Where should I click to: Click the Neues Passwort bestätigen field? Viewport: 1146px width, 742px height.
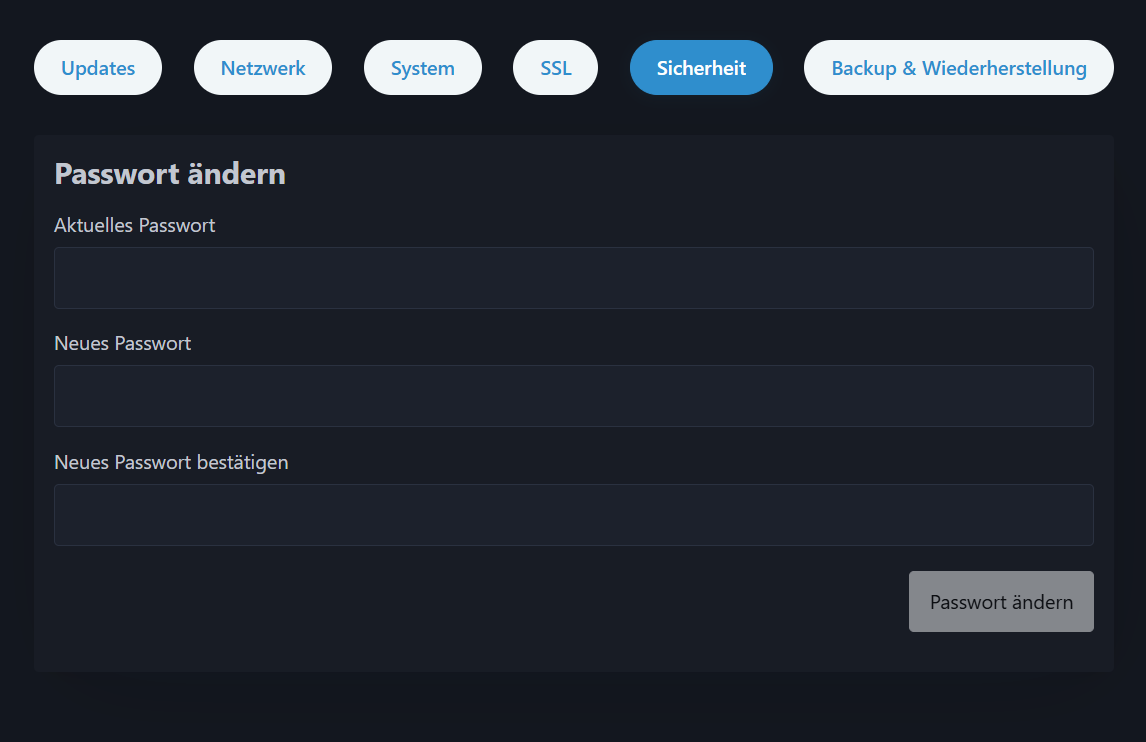click(573, 514)
